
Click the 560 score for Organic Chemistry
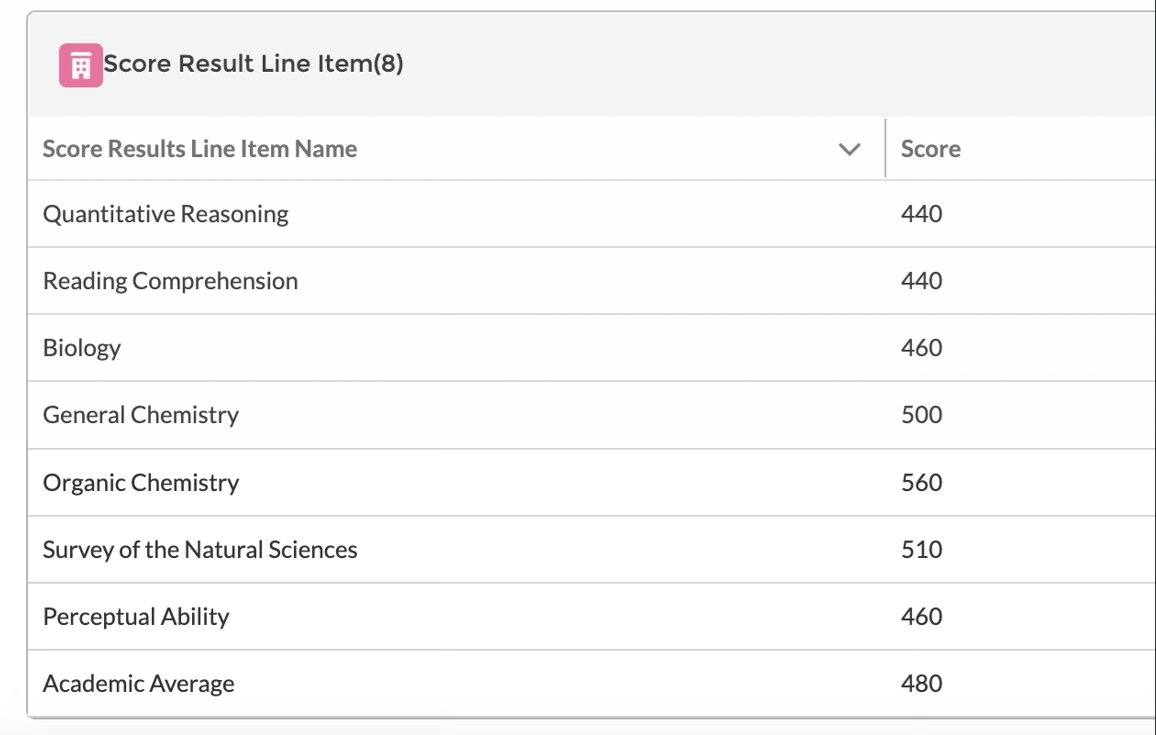(922, 483)
